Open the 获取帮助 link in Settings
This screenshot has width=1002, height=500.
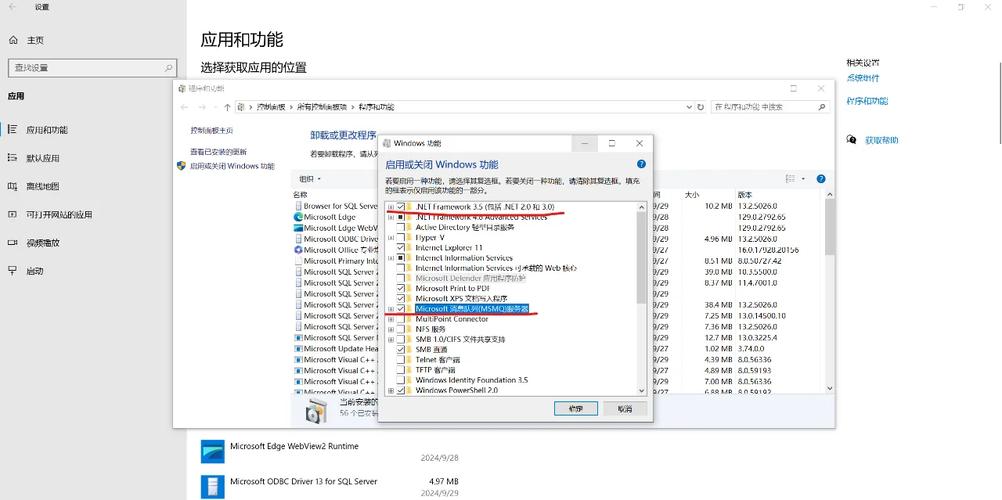[x=882, y=140]
